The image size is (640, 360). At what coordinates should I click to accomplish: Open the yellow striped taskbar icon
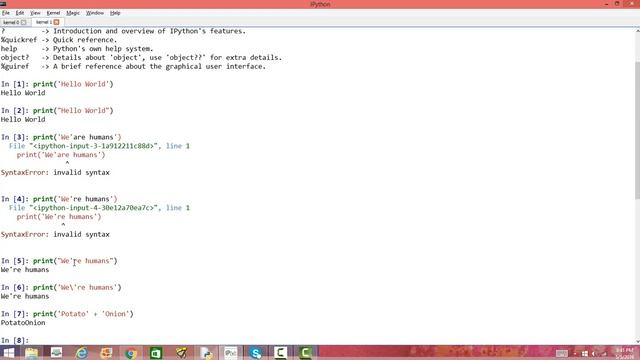point(181,353)
